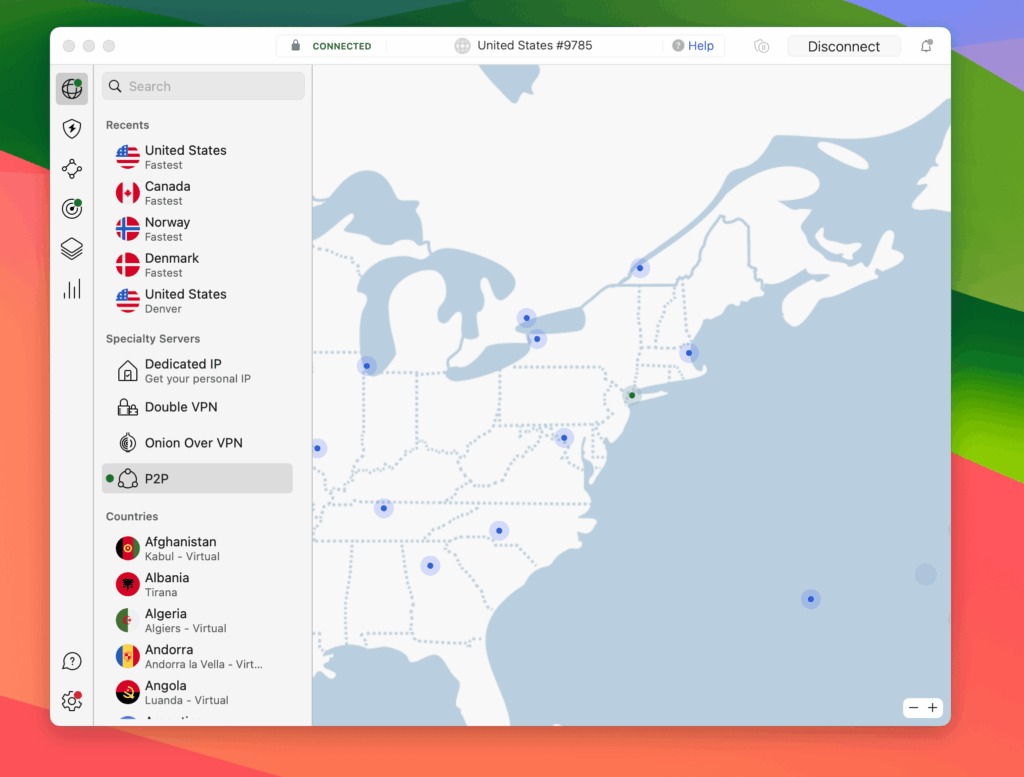This screenshot has width=1024, height=777.
Task: Zoom in the map with plus button
Action: click(x=933, y=708)
